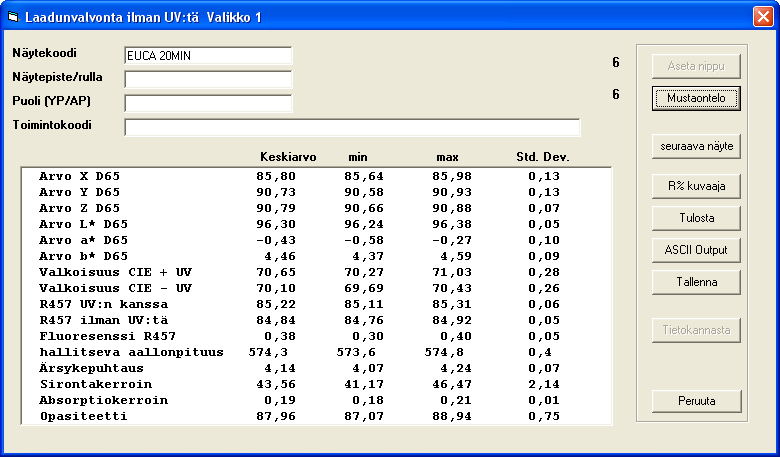Click the Keskiarvo column header
The image size is (780, 457).
coord(288,157)
